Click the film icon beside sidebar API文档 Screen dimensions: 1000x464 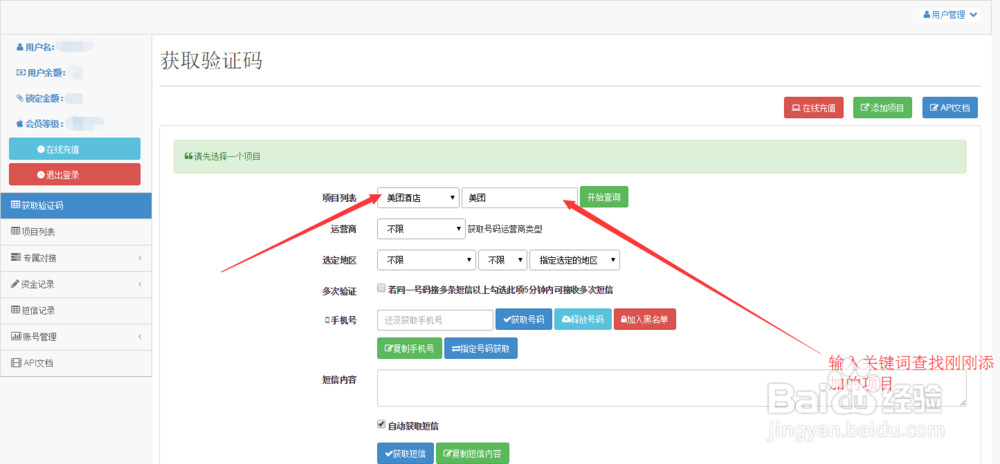16,363
